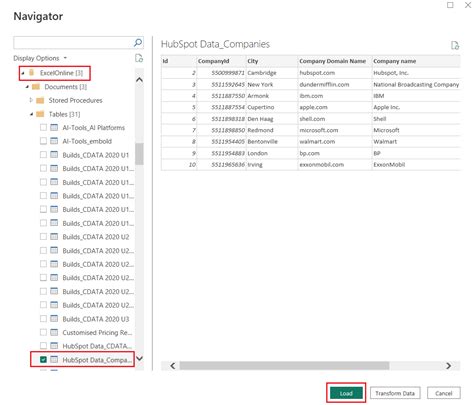Image resolution: width=474 pixels, height=405 pixels.
Task: Click the Id column header
Action: pyautogui.click(x=179, y=61)
